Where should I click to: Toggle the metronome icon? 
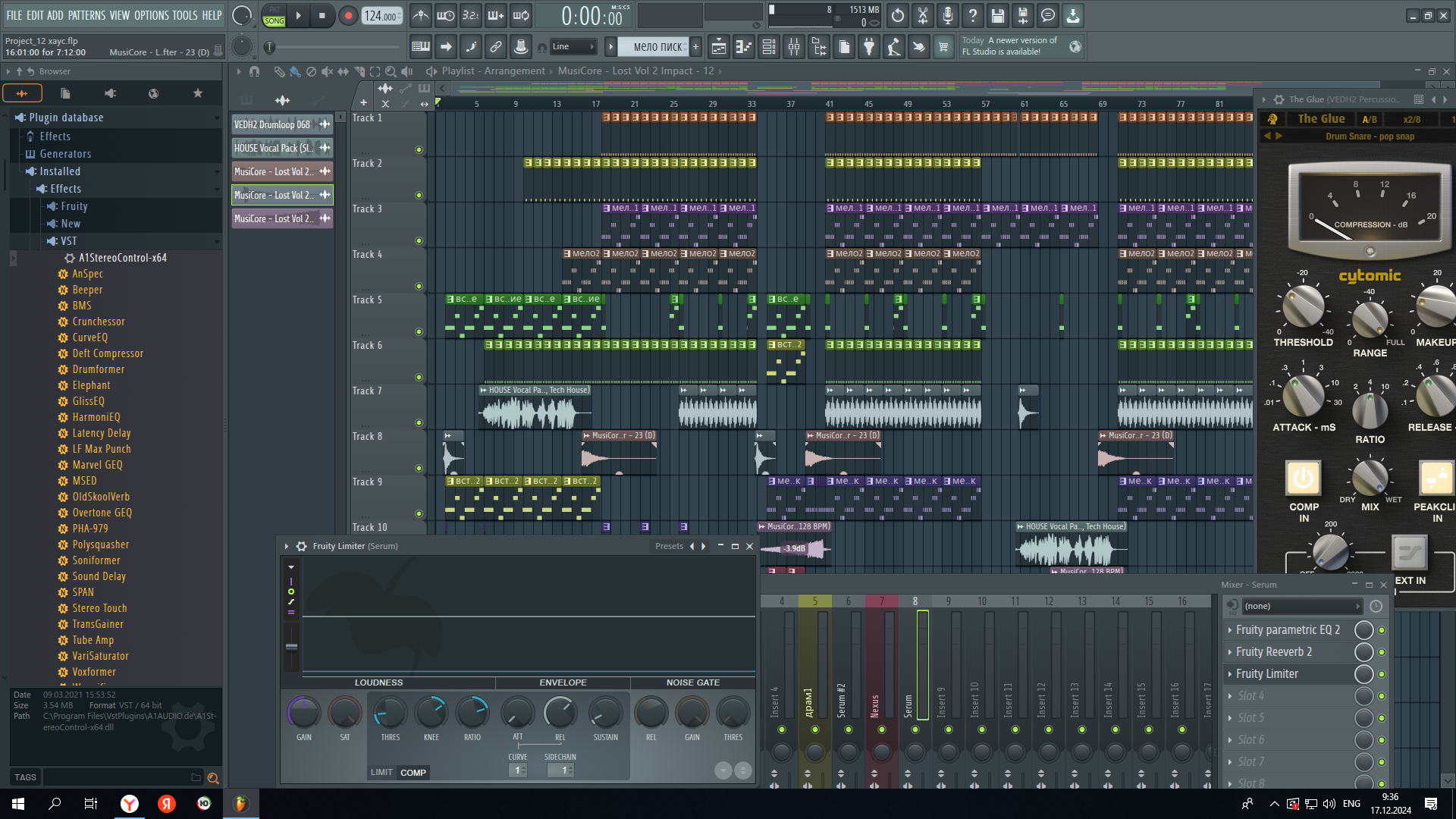pyautogui.click(x=421, y=15)
